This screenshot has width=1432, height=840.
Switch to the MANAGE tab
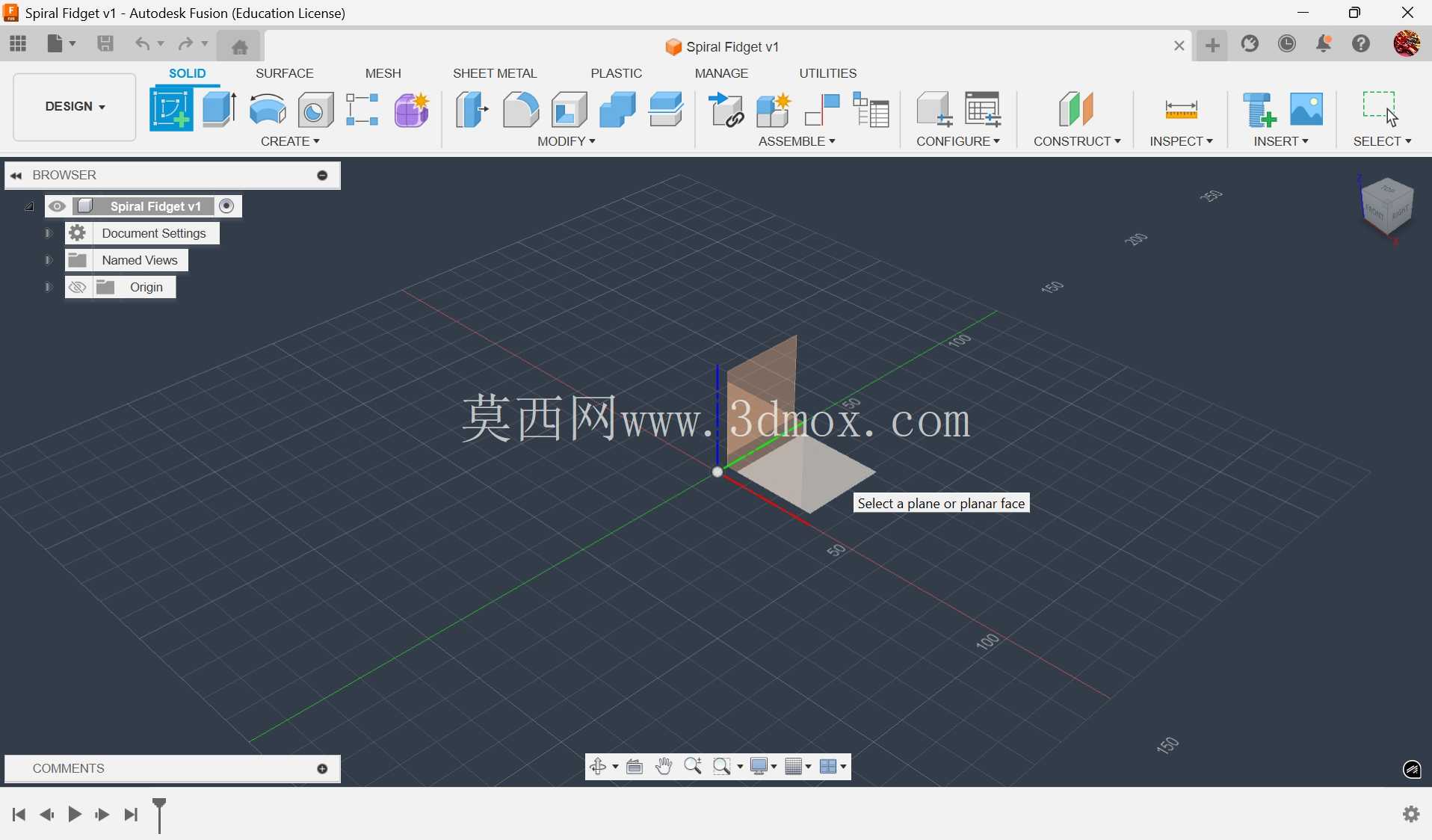pos(721,73)
